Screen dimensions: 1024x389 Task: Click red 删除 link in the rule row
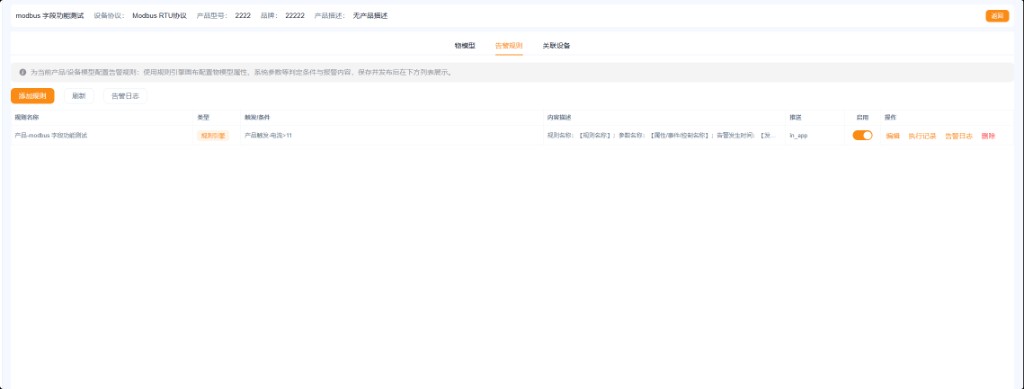pyautogui.click(x=988, y=136)
